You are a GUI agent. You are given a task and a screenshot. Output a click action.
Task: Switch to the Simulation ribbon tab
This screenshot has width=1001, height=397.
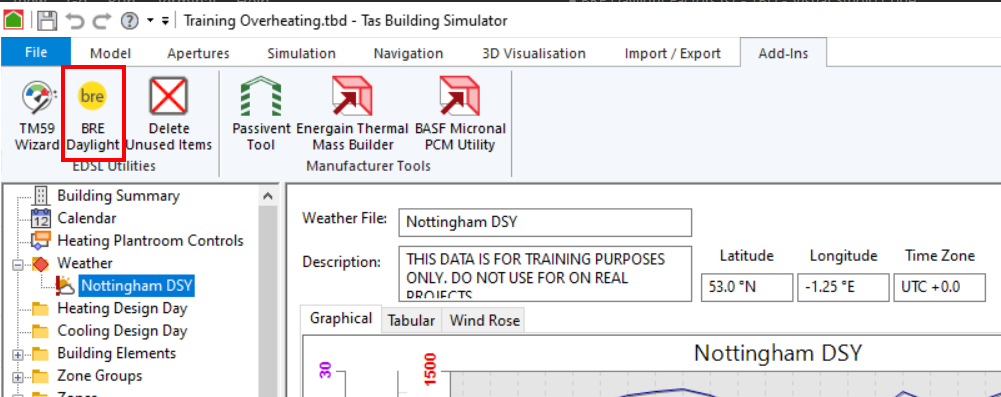[301, 54]
